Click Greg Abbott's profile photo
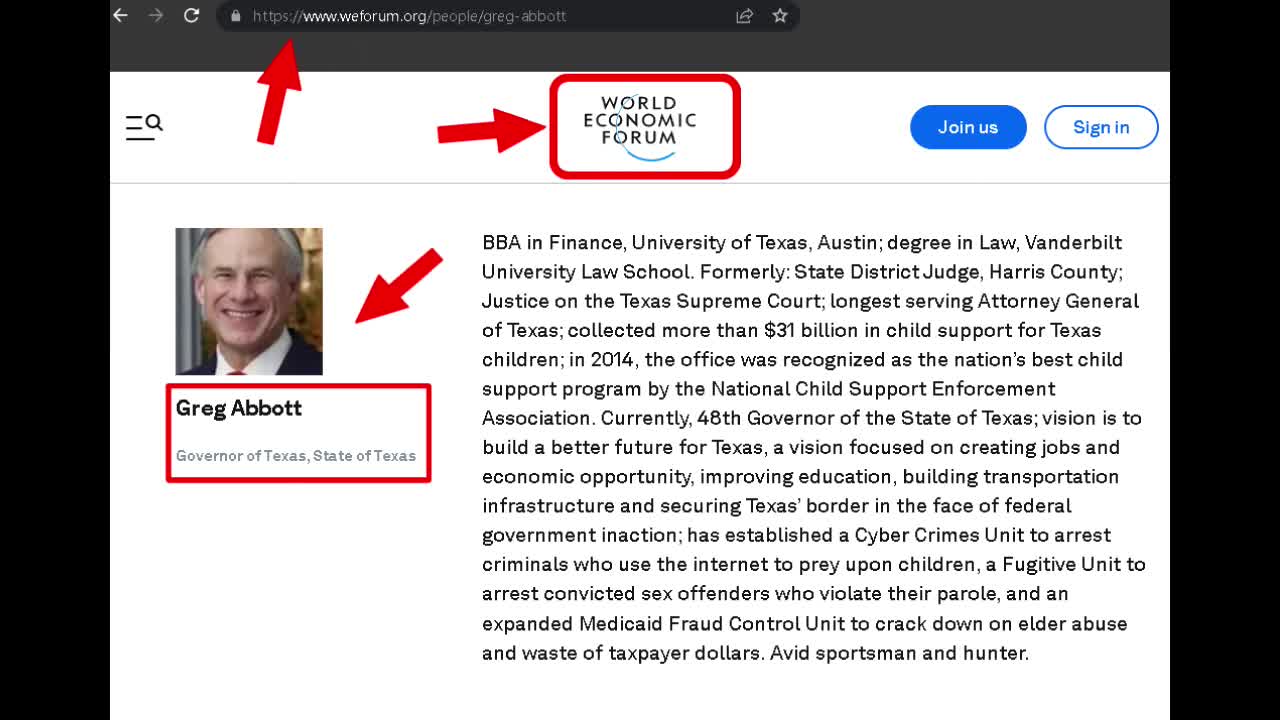The height and width of the screenshot is (720, 1280). click(249, 301)
